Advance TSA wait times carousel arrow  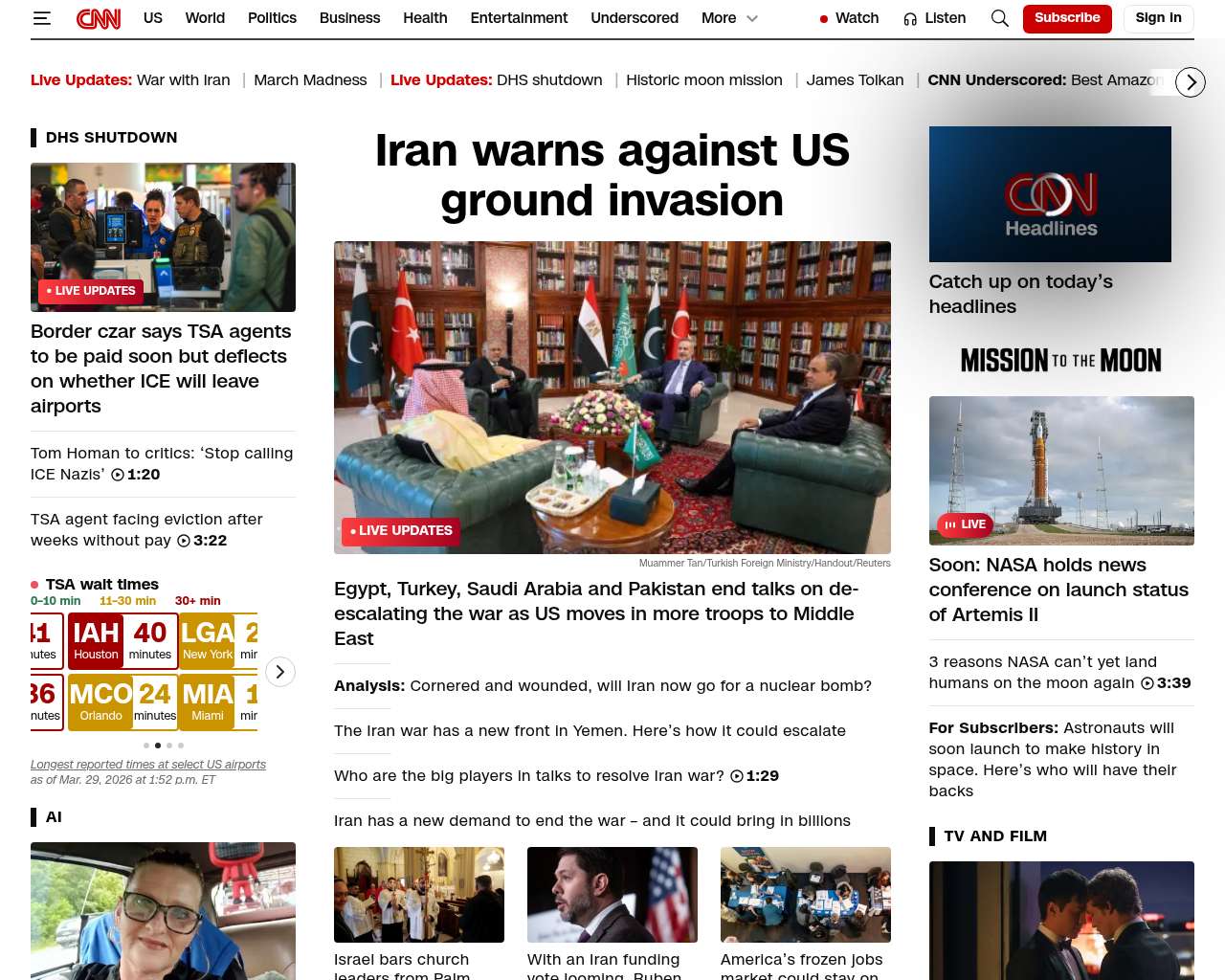279,672
